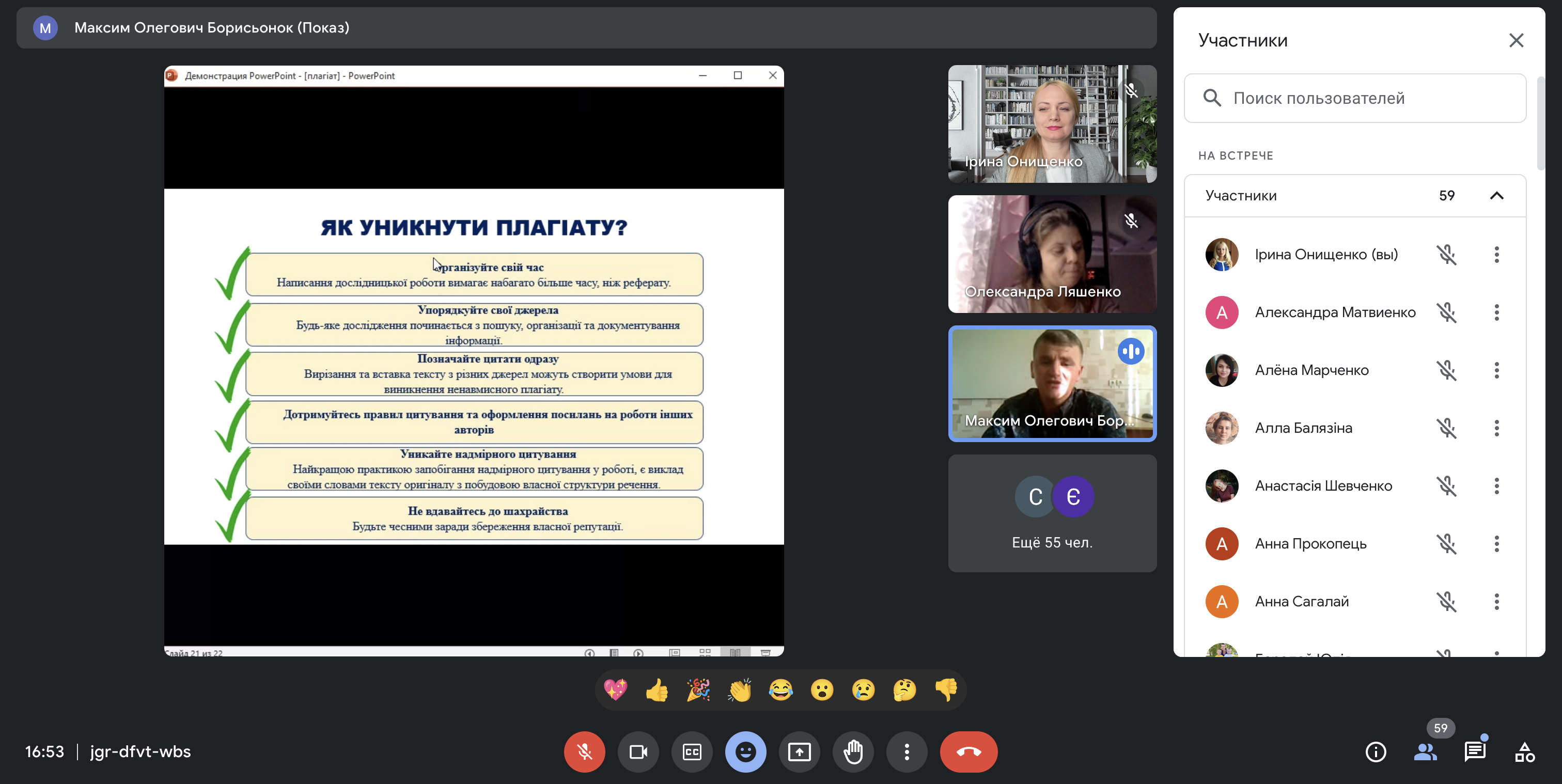Image resolution: width=1562 pixels, height=784 pixels.
Task: Unmute your microphone
Action: pos(585,752)
